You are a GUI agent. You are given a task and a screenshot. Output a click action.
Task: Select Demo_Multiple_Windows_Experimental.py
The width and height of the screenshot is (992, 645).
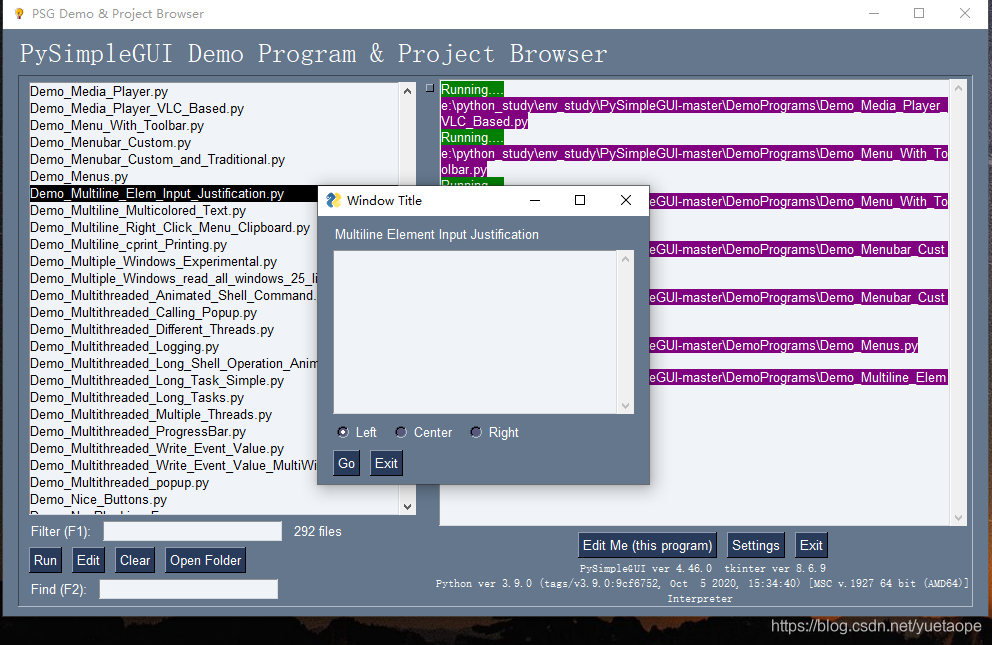pyautogui.click(x=173, y=262)
